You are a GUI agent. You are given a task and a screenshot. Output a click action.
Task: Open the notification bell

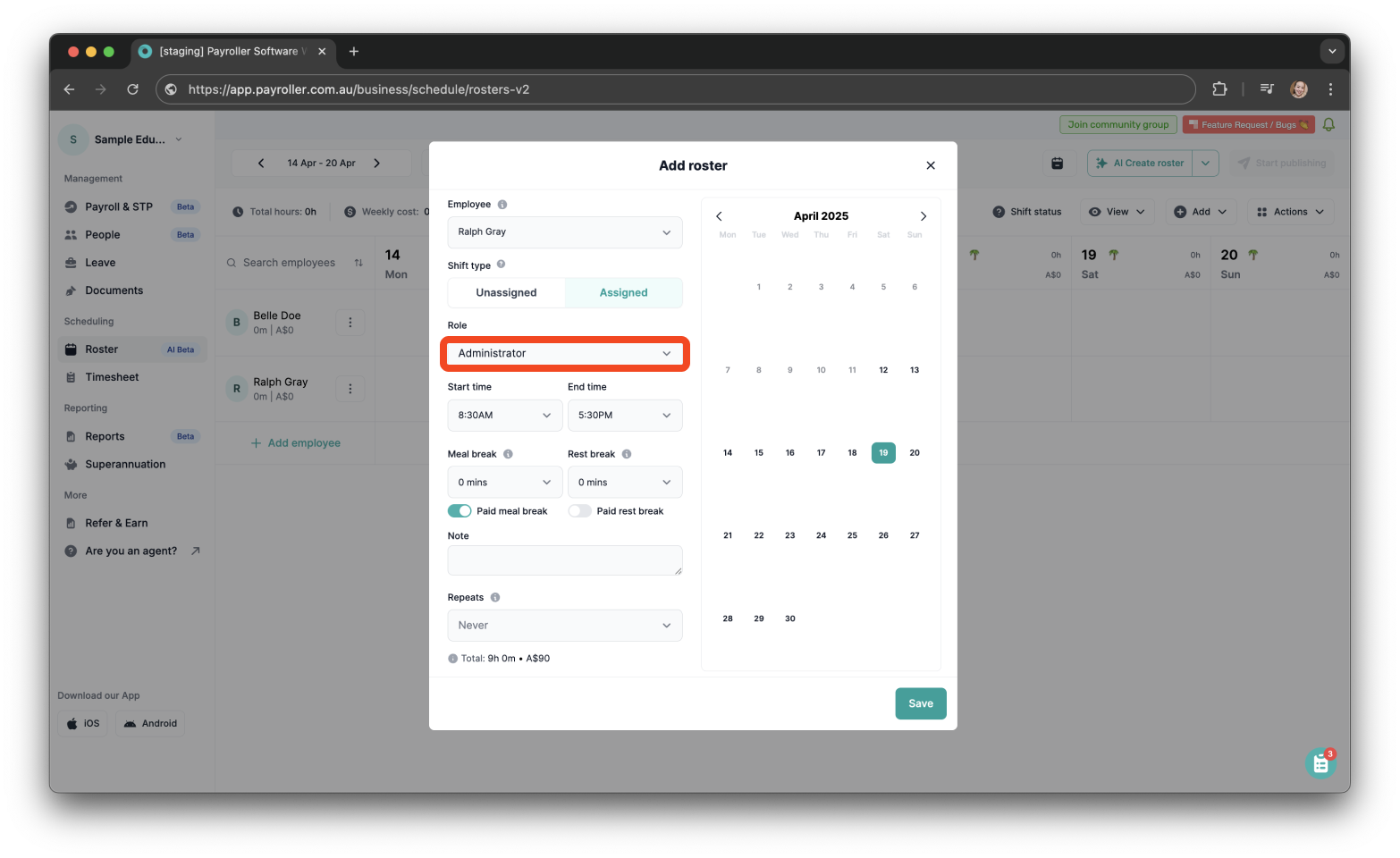1328,124
